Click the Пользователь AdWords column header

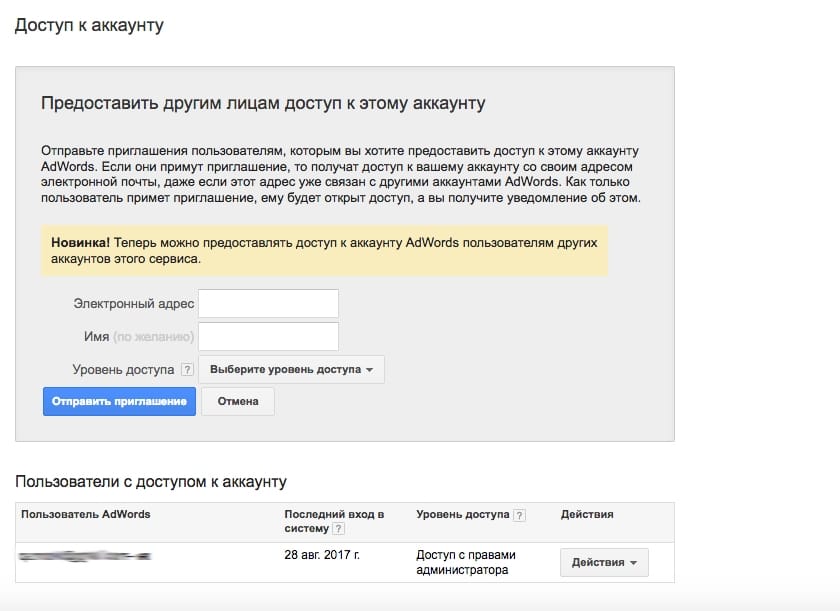click(86, 515)
